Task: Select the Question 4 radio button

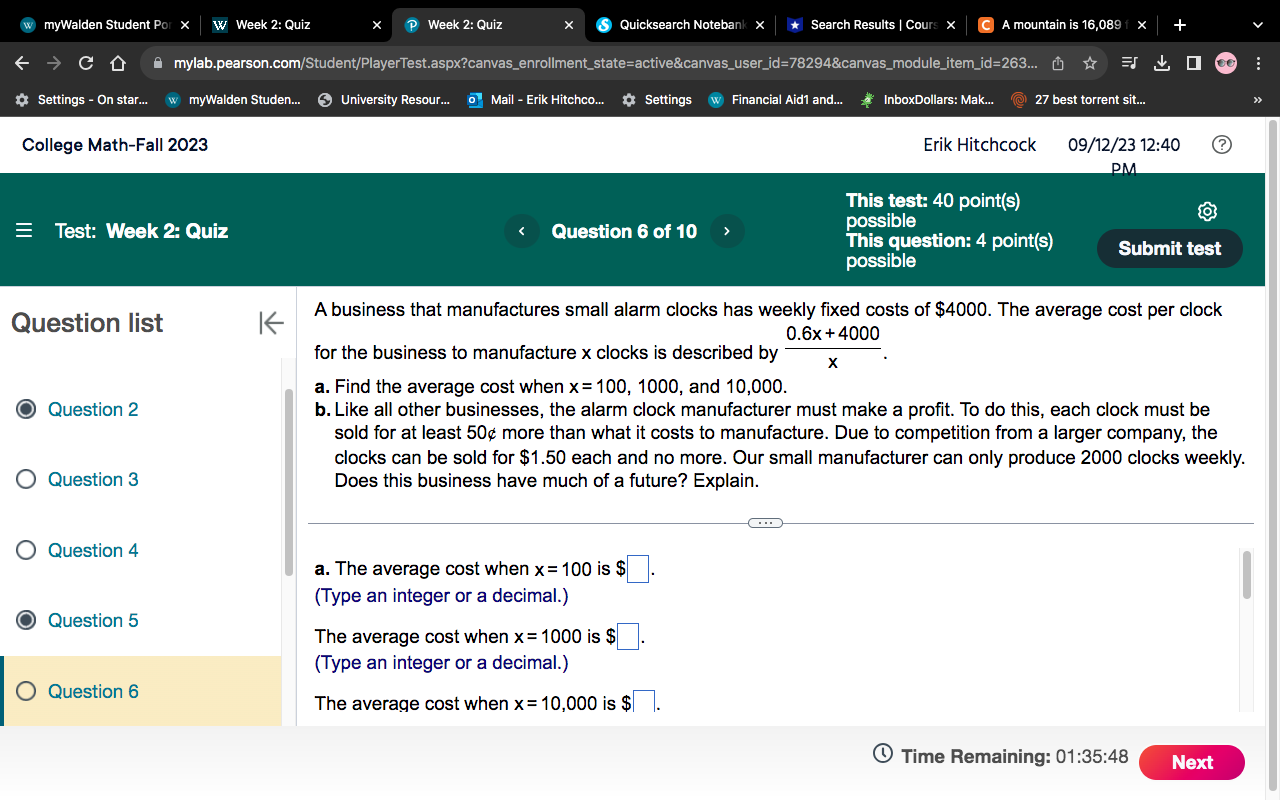Action: [x=28, y=550]
